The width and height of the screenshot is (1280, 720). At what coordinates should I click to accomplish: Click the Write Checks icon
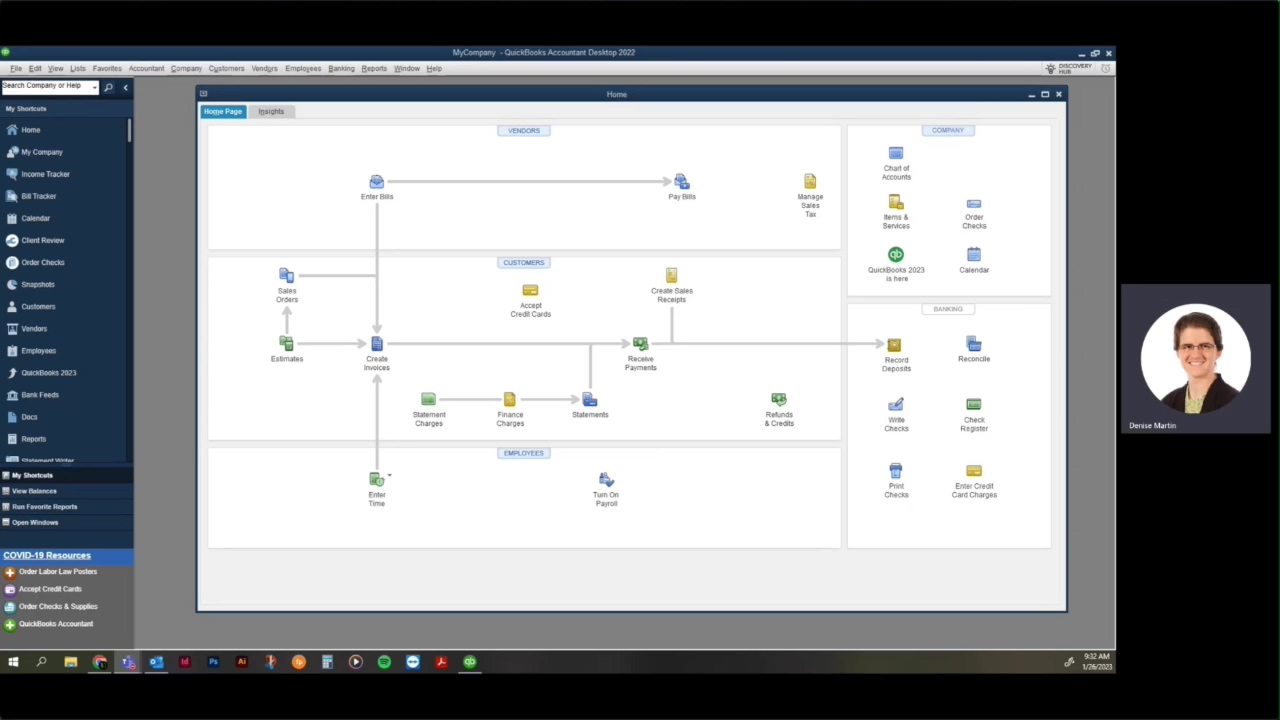click(896, 405)
